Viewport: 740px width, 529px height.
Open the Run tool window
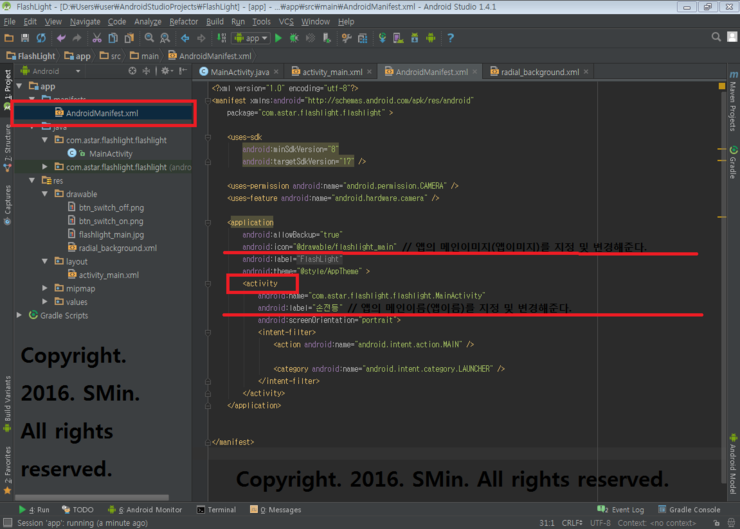34,510
